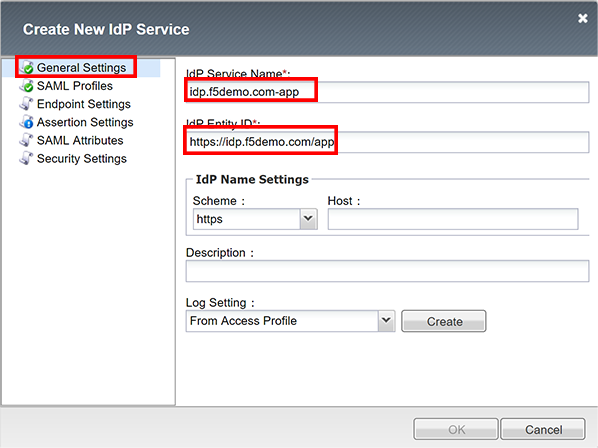Click the General Settings green check icon
598x448 pixels.
coord(27,68)
